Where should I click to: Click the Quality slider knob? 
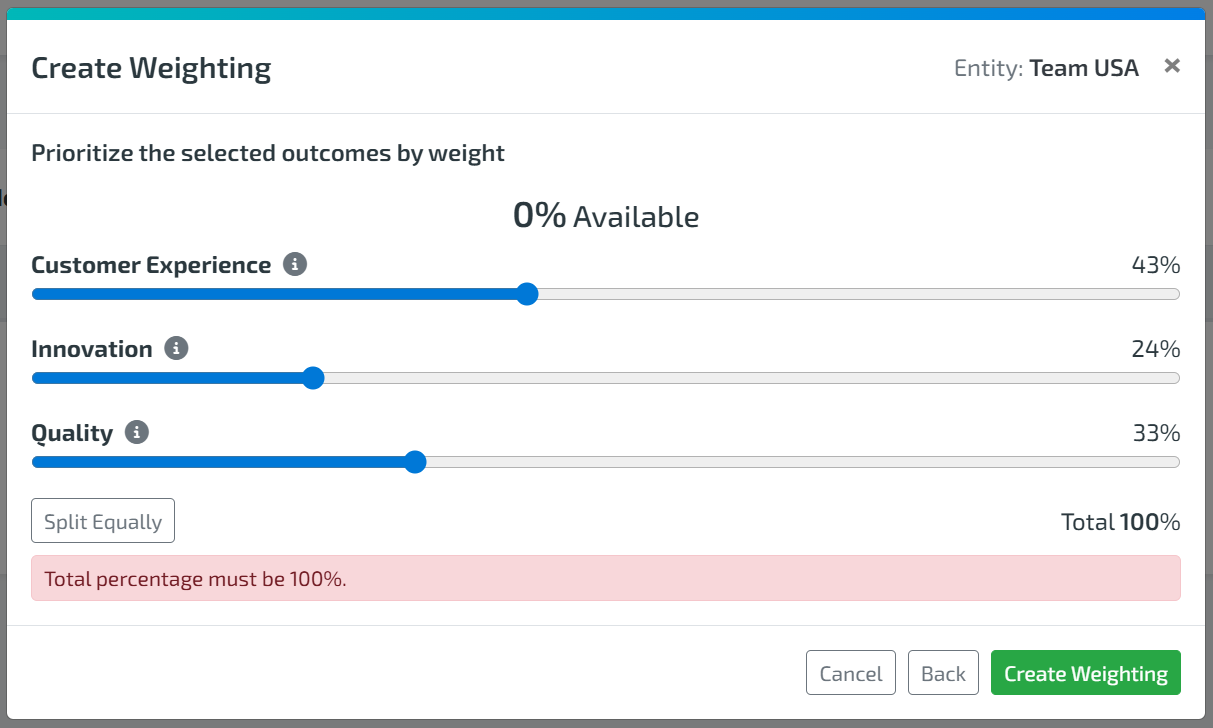click(415, 462)
